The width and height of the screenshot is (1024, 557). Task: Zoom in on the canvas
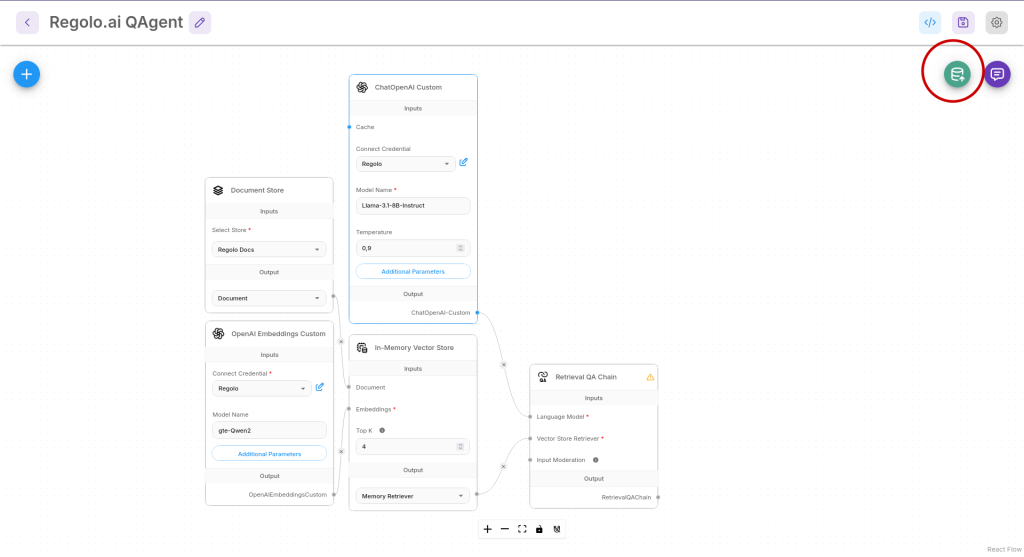[x=487, y=529]
